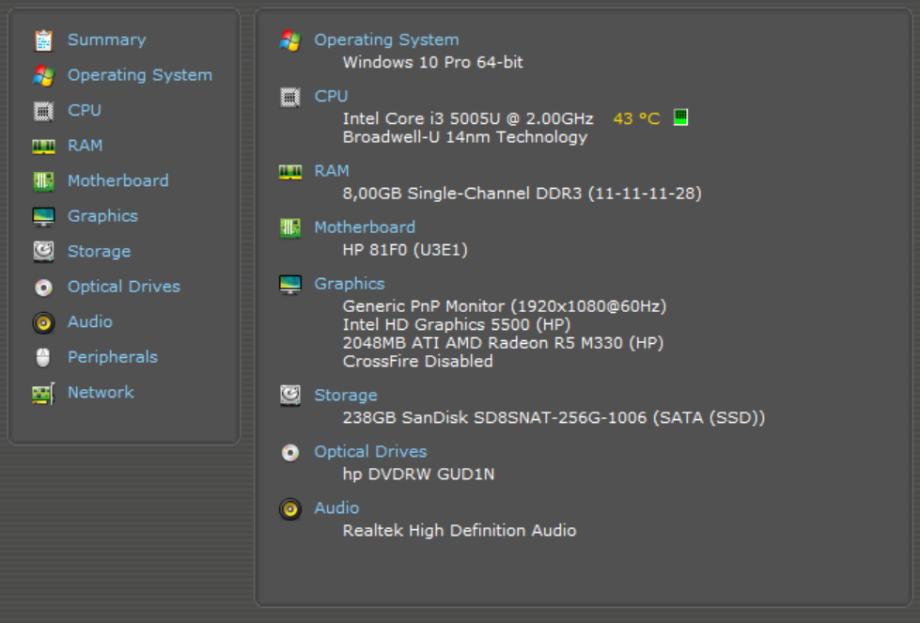Follow the Motherboard heading link in summary
The height and width of the screenshot is (623, 920).
364,227
